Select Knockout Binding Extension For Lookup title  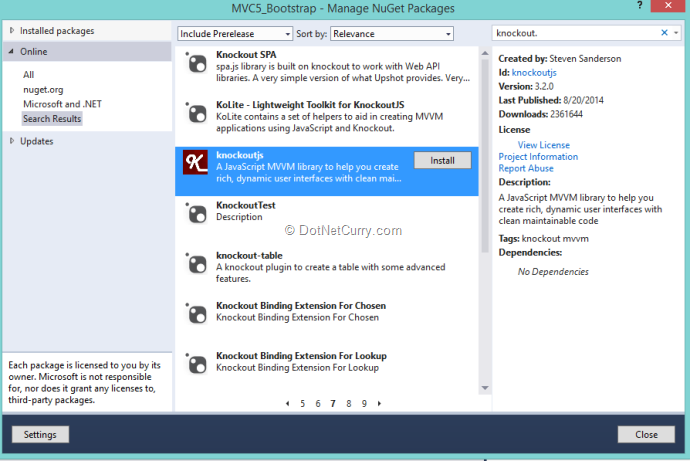click(301, 355)
